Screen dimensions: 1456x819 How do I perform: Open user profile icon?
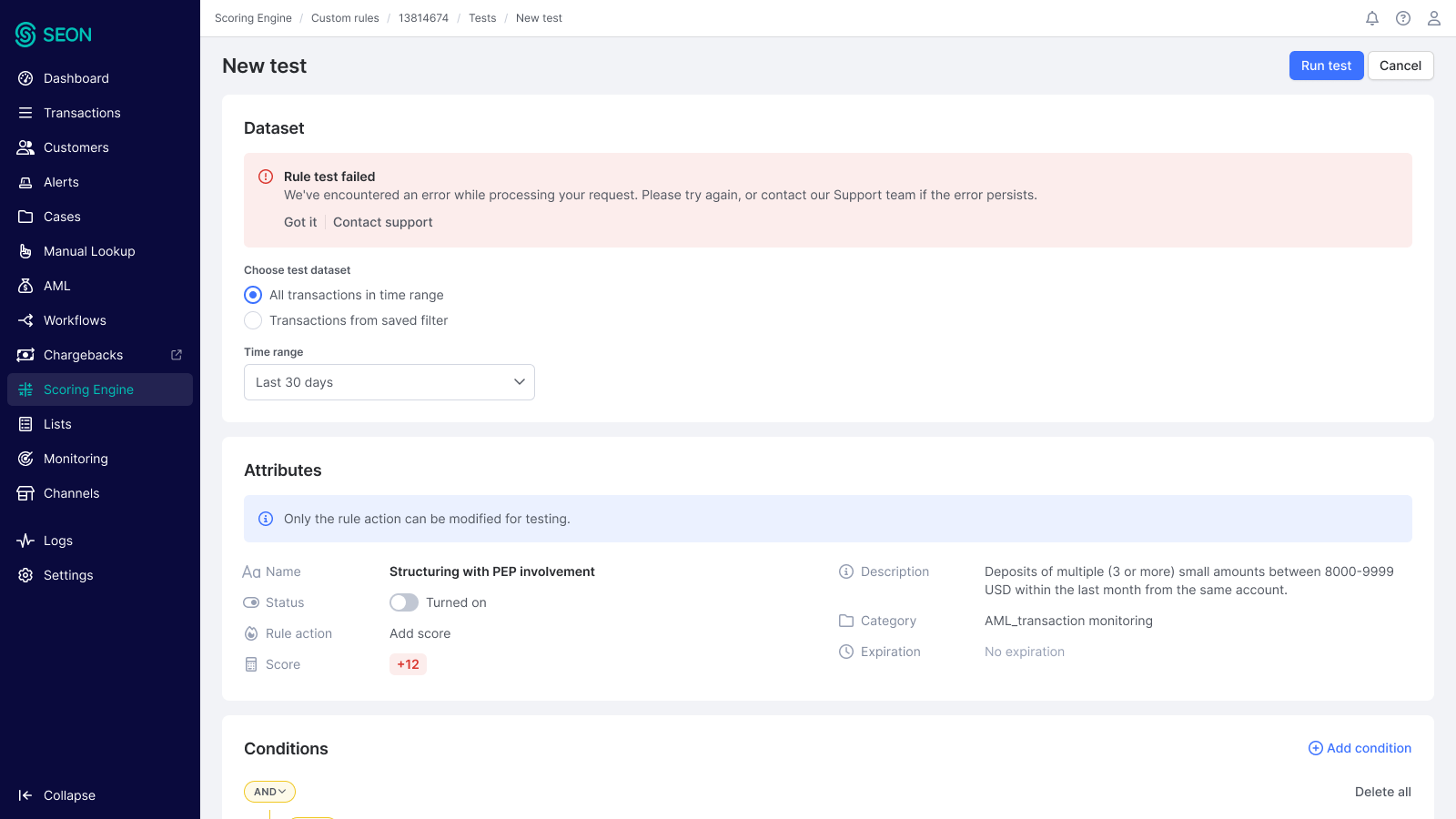[1434, 18]
